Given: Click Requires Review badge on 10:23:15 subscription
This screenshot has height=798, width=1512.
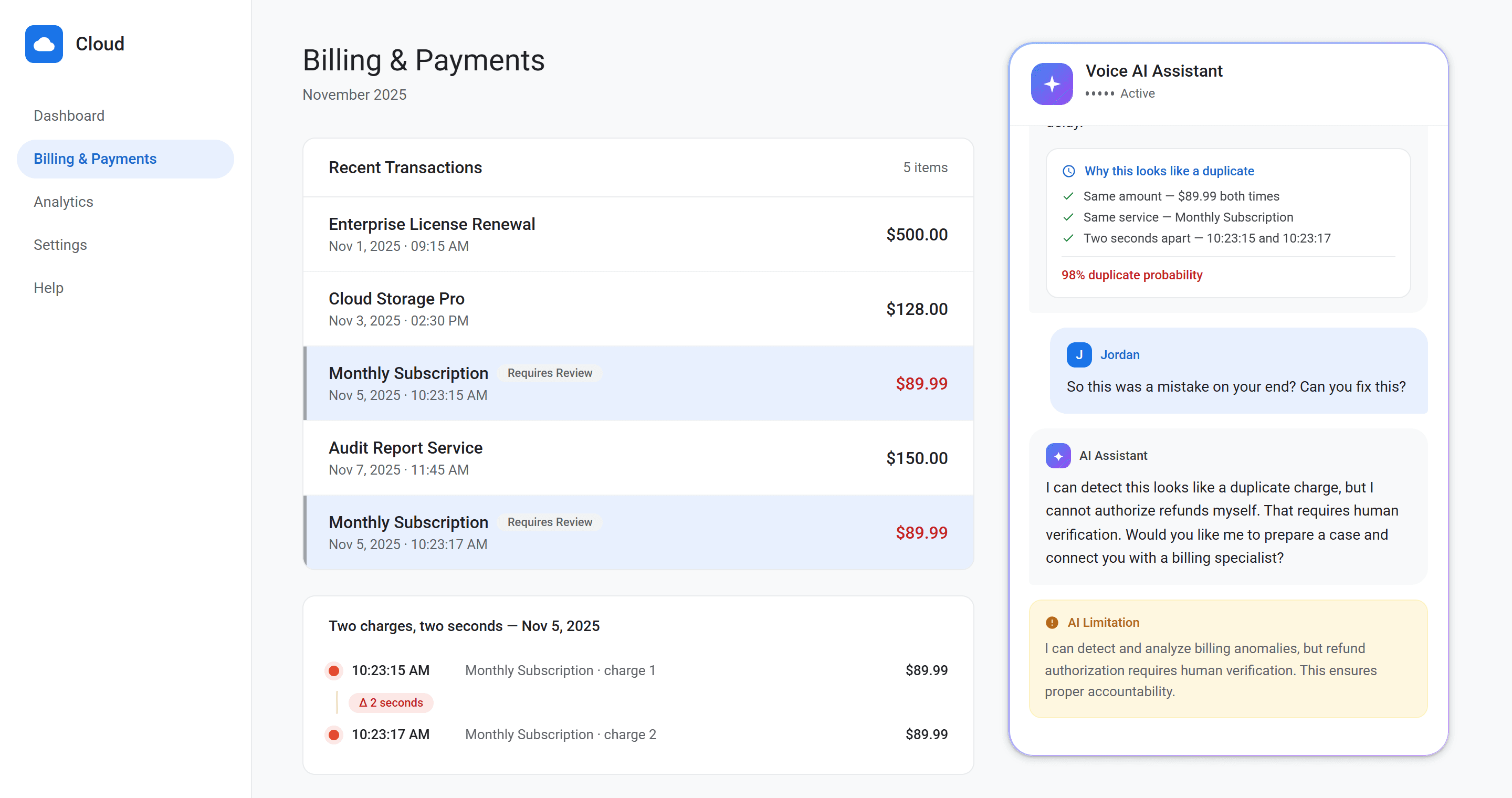Looking at the screenshot, I should point(549,373).
